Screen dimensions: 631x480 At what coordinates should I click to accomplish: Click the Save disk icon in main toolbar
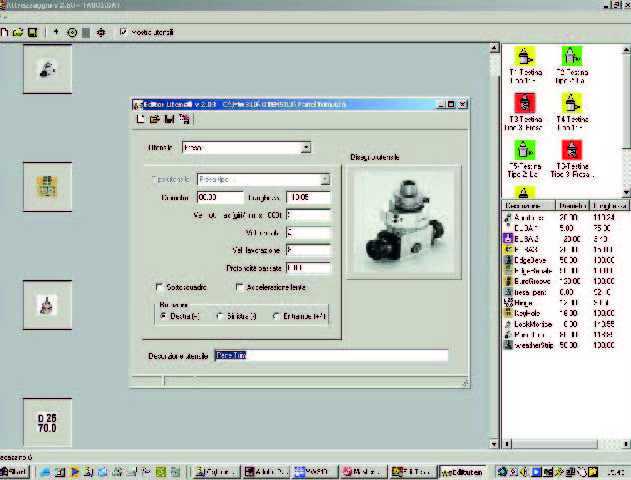(x=33, y=32)
